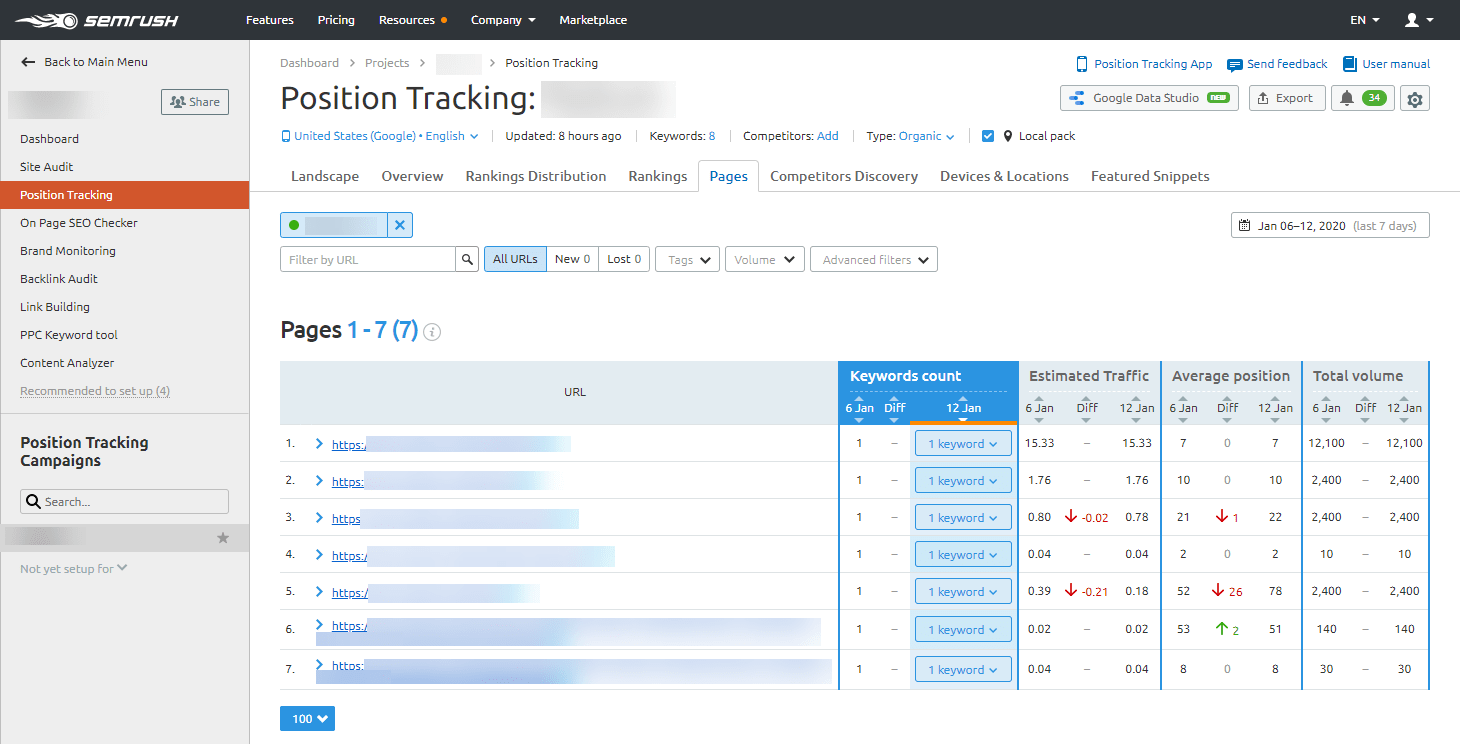This screenshot has height=744, width=1460.
Task: Click the Export button
Action: click(x=1287, y=98)
